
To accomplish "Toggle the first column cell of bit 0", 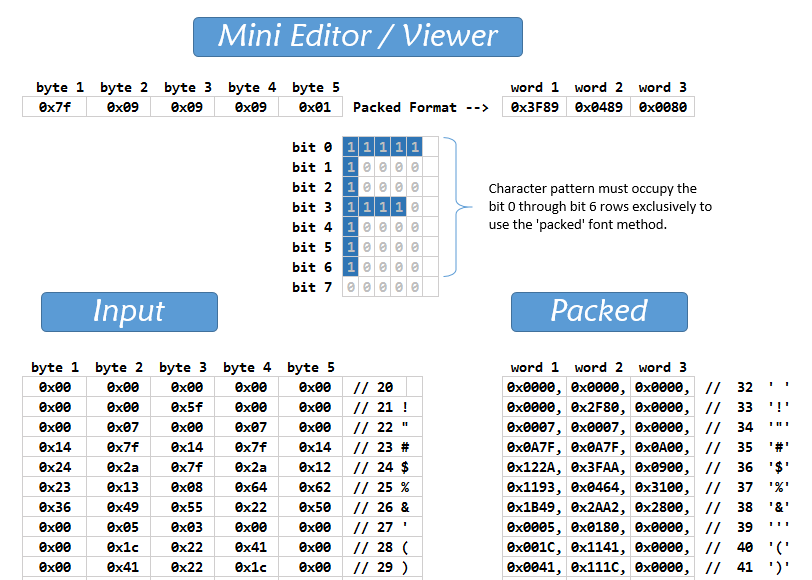I will (x=350, y=147).
